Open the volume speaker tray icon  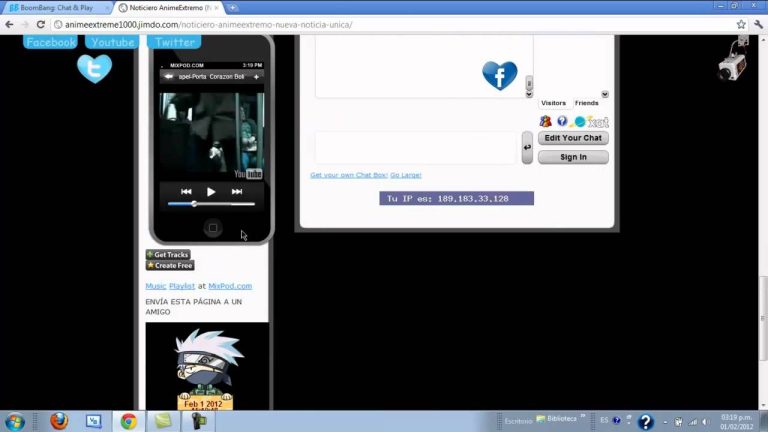coord(705,422)
